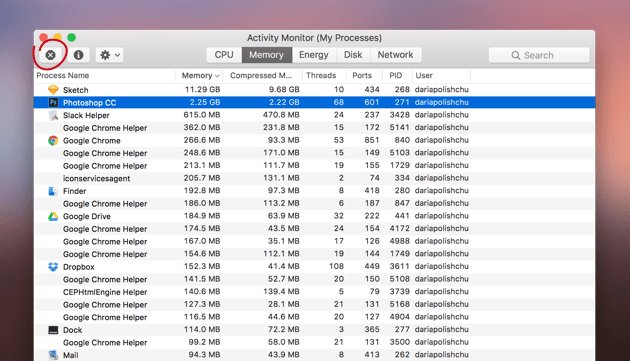Select Chrome Helper using 248.6 MB
The image size is (630, 361).
(x=105, y=154)
